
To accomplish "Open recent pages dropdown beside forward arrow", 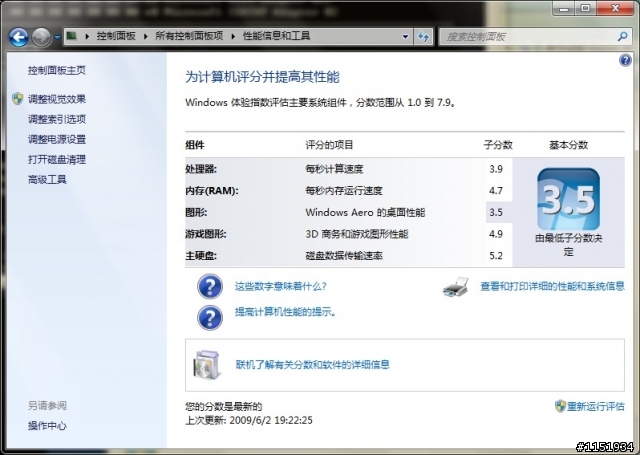I will 57,37.
